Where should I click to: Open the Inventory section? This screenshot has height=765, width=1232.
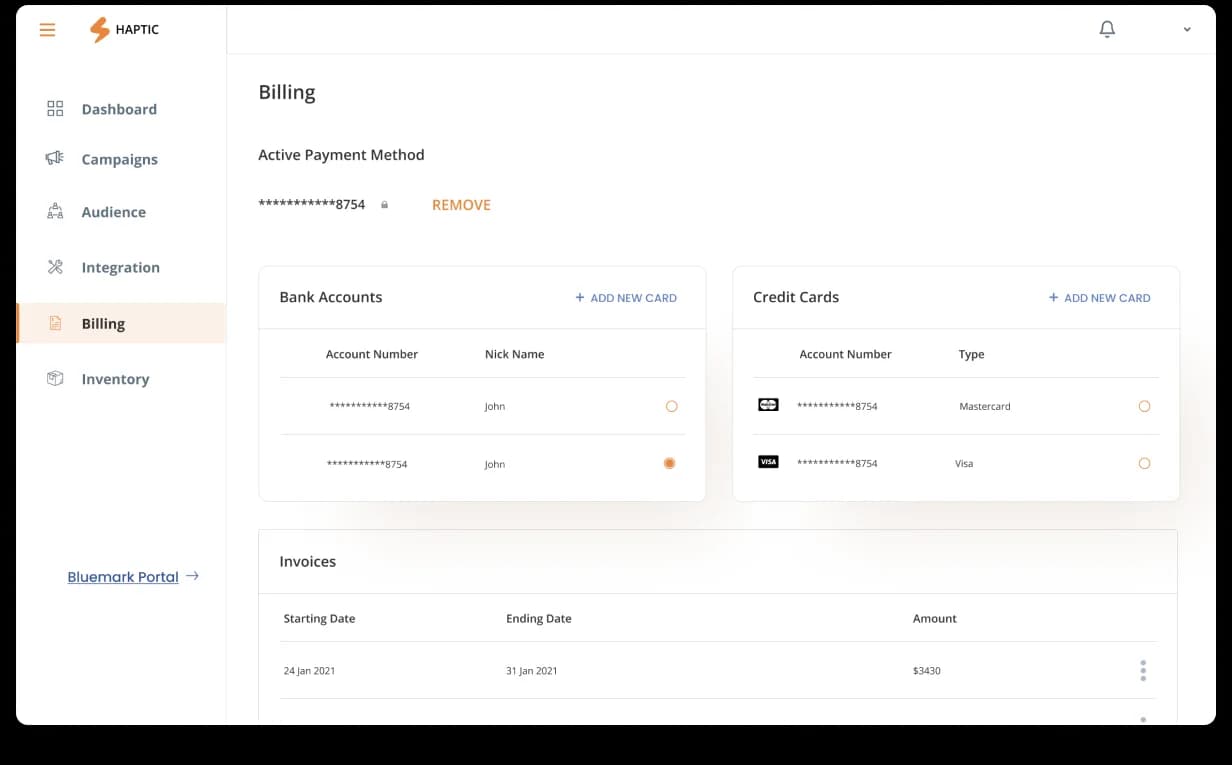pyautogui.click(x=115, y=379)
